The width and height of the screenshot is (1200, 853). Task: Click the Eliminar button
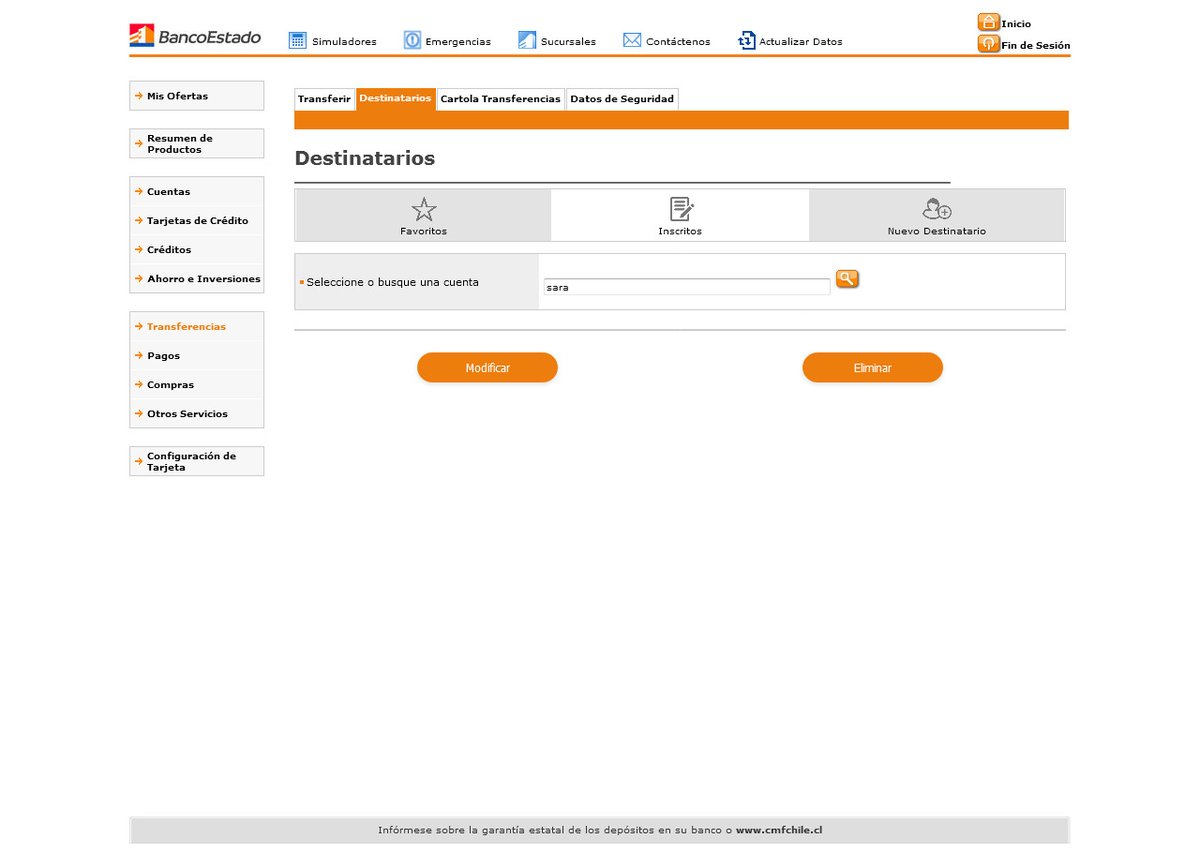[x=872, y=368]
